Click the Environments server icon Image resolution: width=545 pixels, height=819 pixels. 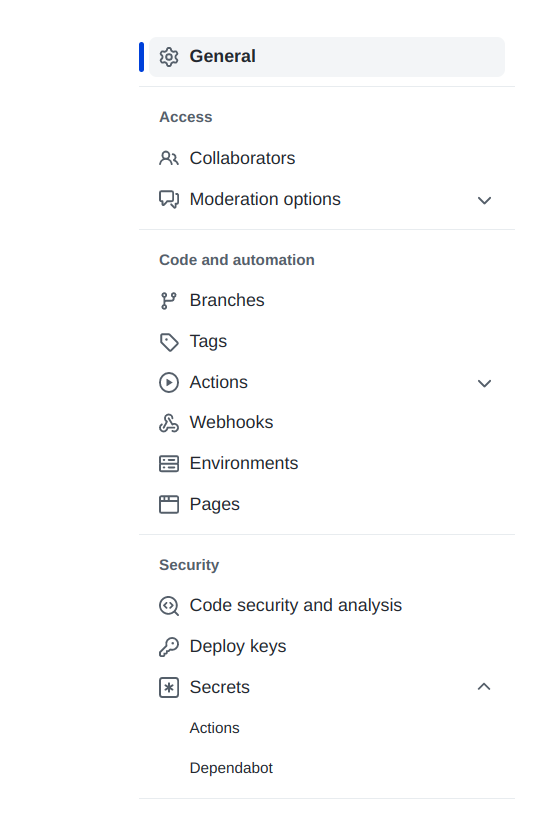(169, 464)
